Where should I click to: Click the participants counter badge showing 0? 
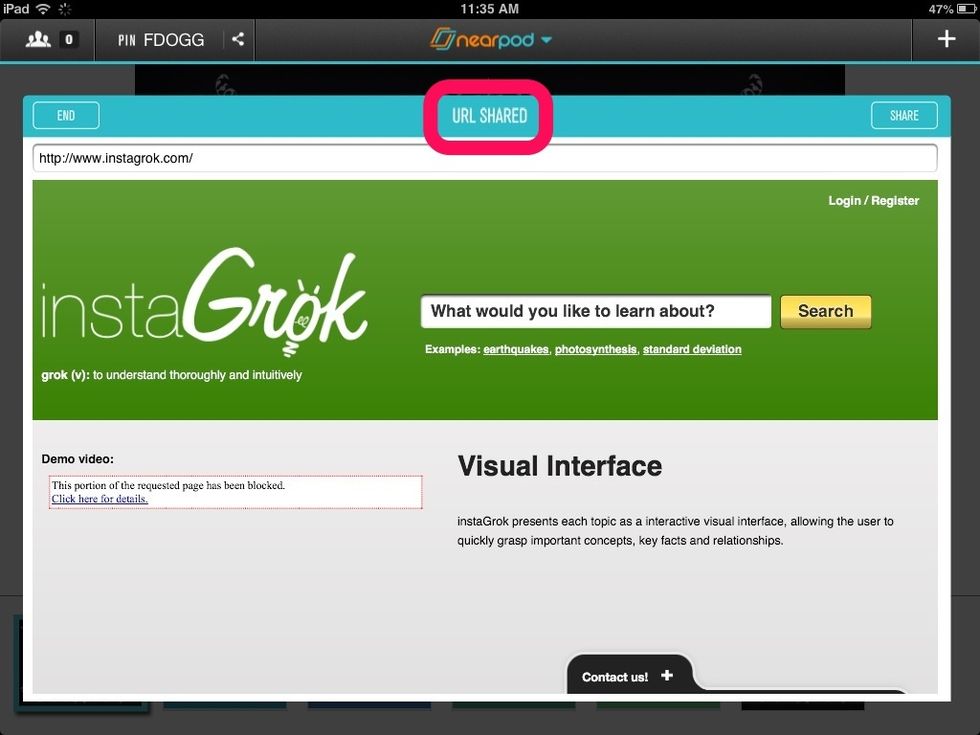click(67, 39)
